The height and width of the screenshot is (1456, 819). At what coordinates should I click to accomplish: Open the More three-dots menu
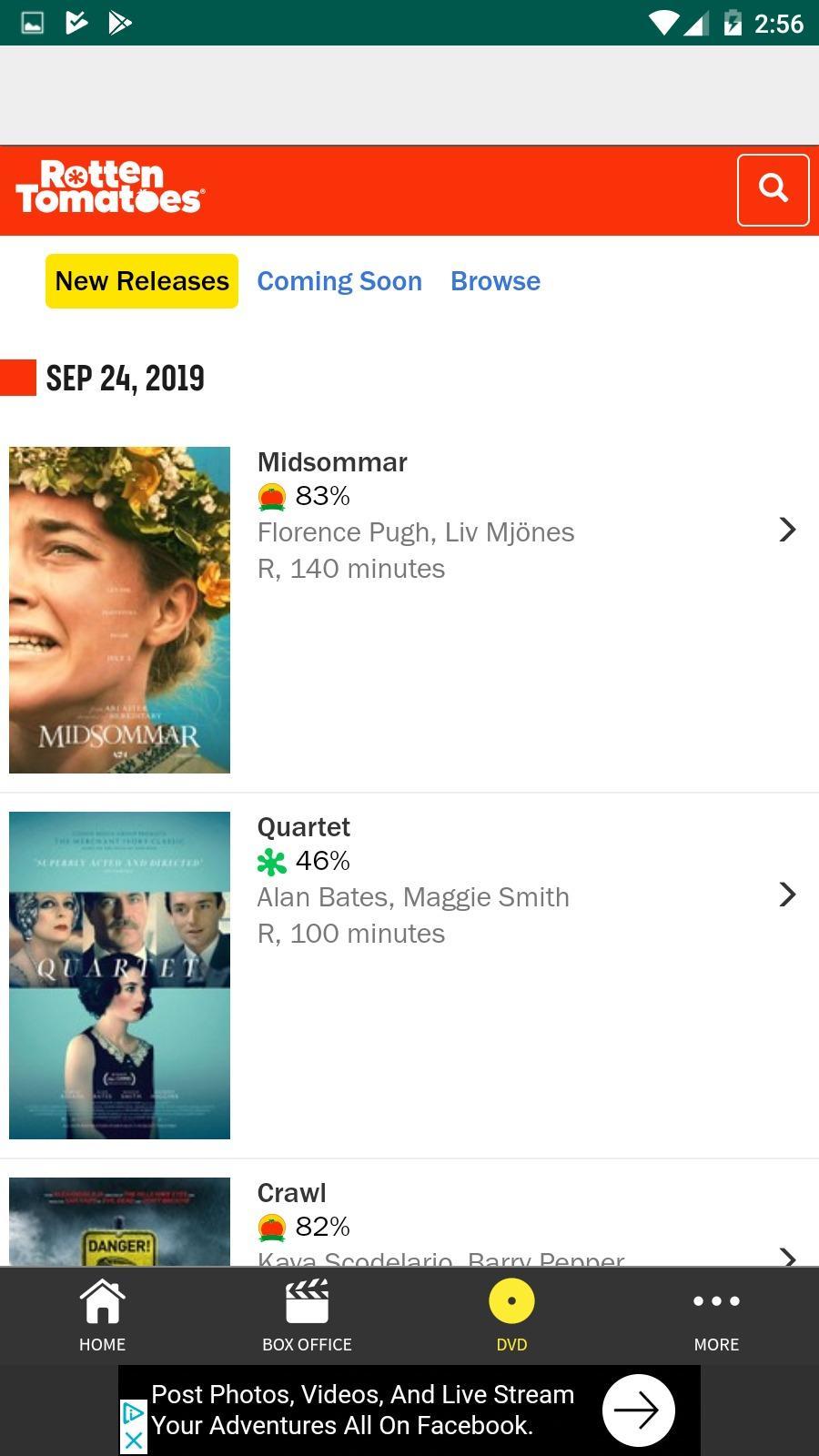[716, 1301]
